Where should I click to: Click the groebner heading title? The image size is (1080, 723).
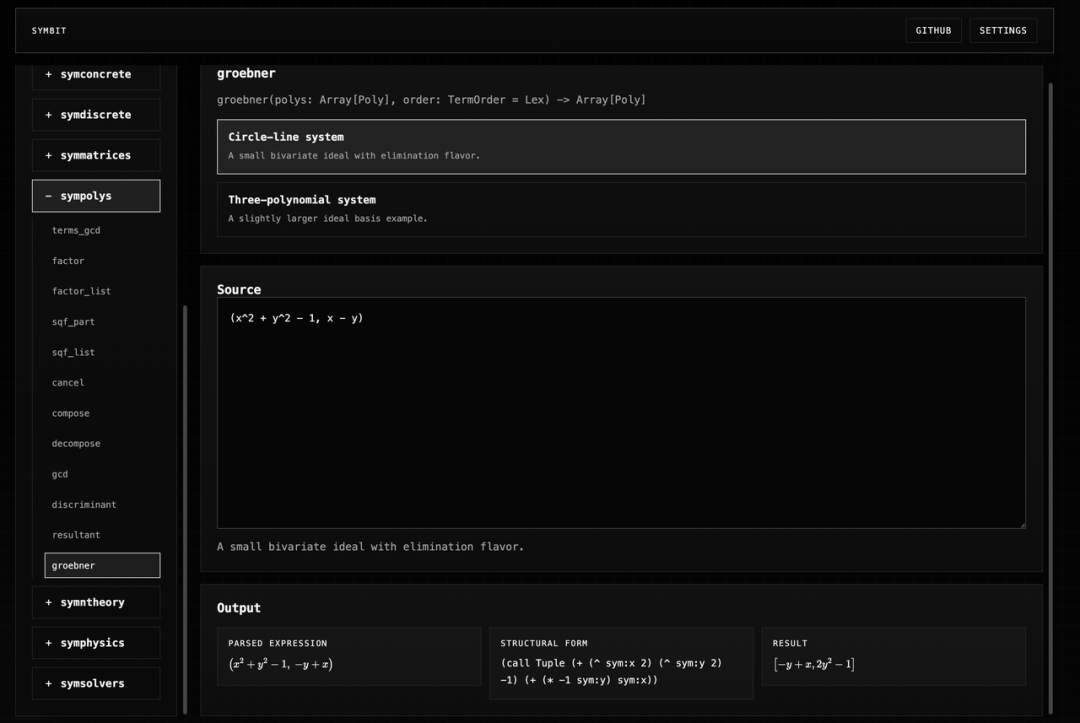(246, 73)
